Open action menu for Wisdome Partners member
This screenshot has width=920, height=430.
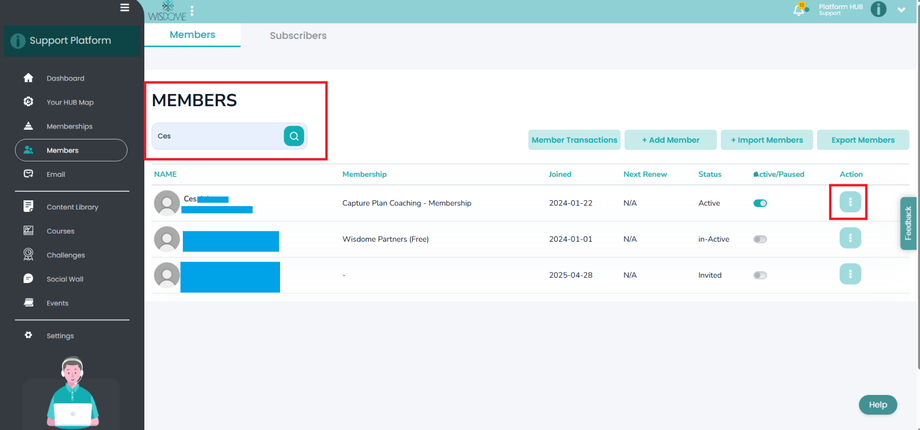coord(850,238)
